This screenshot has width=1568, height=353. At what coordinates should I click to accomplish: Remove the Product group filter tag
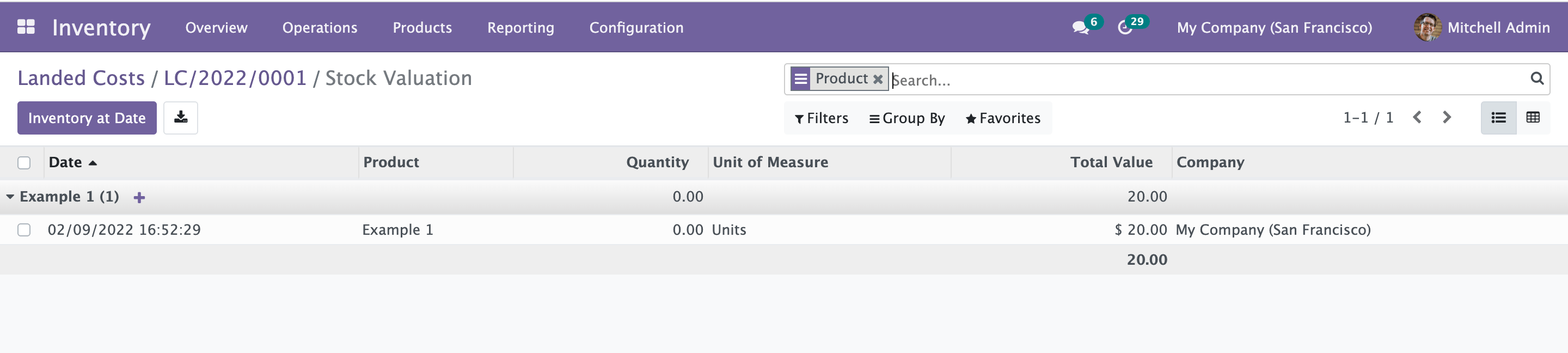pos(878,79)
